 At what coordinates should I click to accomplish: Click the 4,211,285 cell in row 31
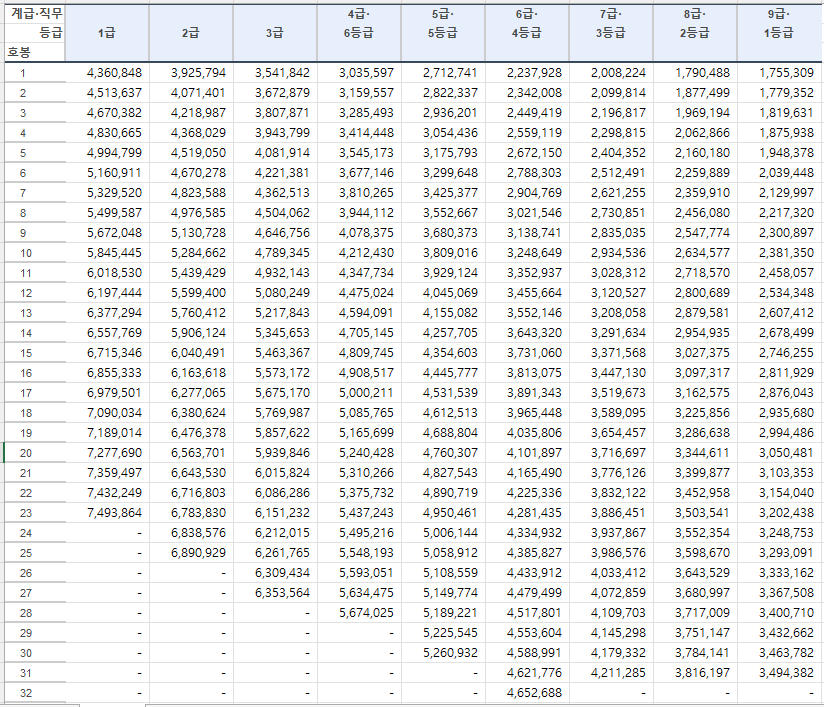click(612, 672)
